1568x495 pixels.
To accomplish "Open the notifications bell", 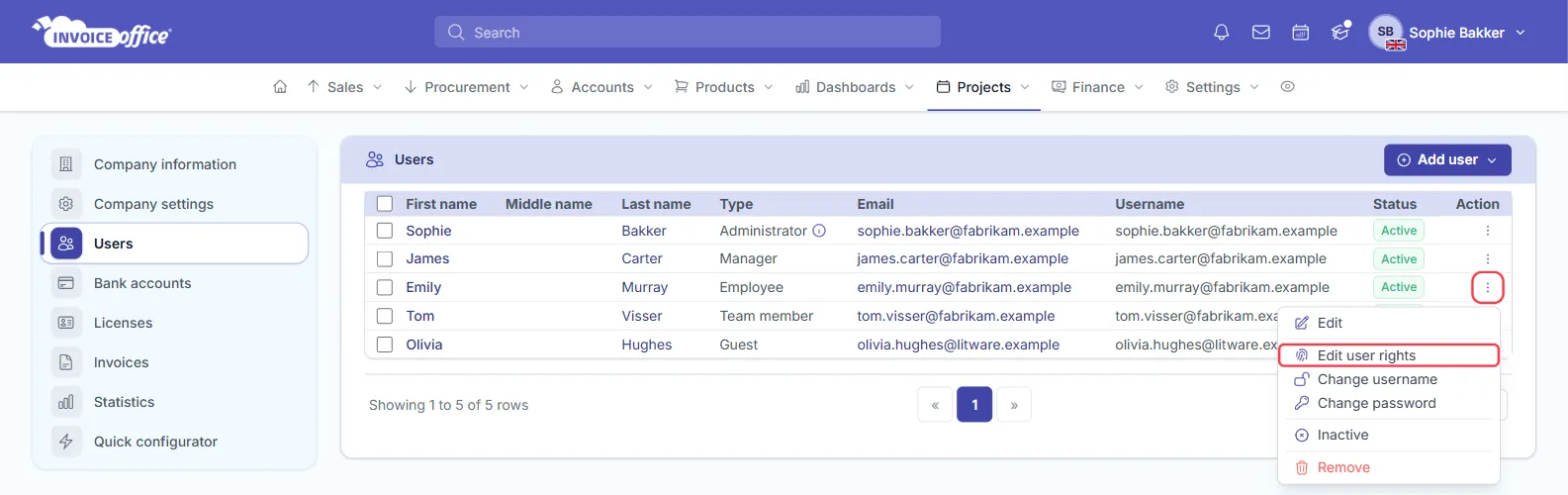I will (1222, 33).
